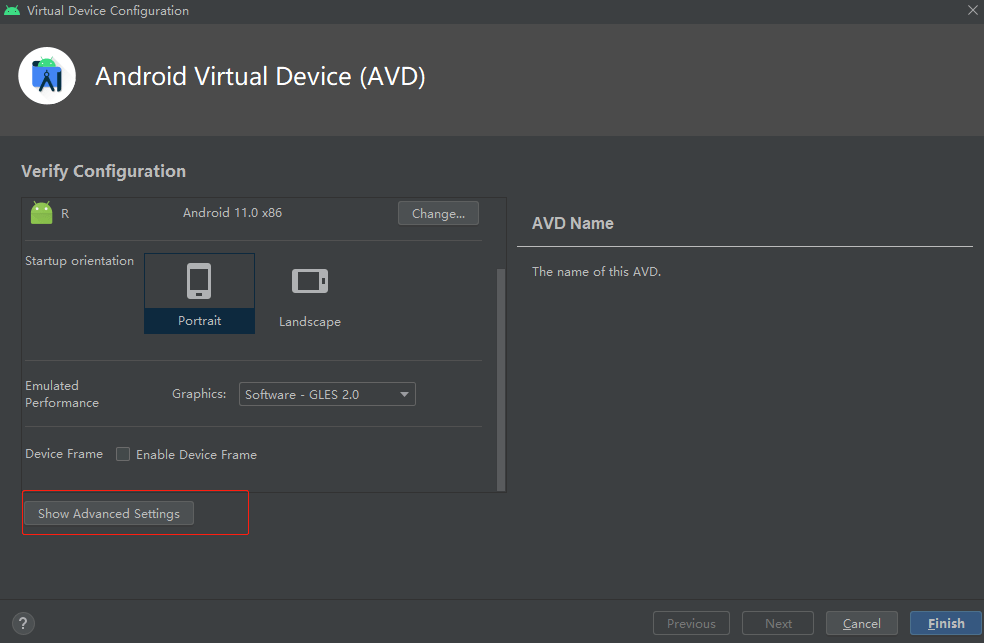984x643 pixels.
Task: Choose Portrait startup orientation
Action: (x=200, y=294)
